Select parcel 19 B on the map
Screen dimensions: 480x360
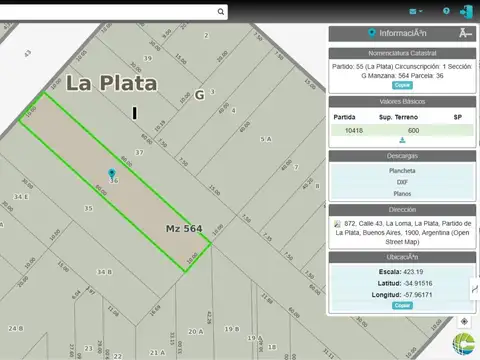232,329
